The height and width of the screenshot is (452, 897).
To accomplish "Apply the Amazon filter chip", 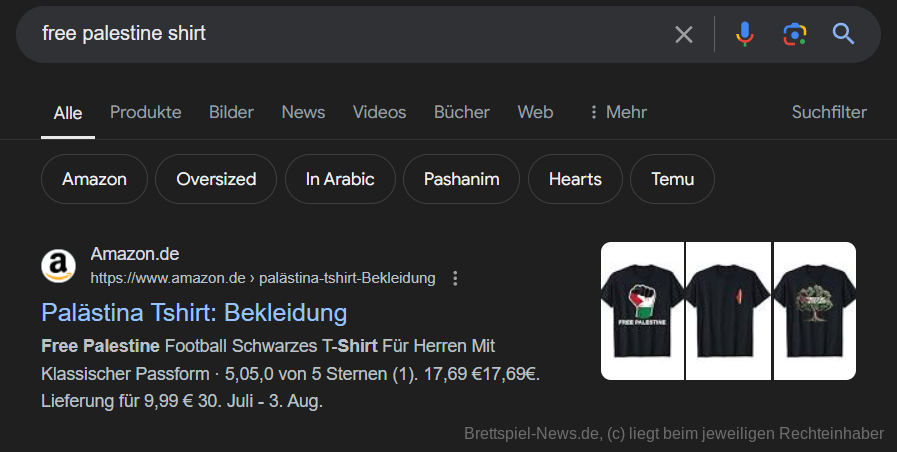I will tap(94, 180).
